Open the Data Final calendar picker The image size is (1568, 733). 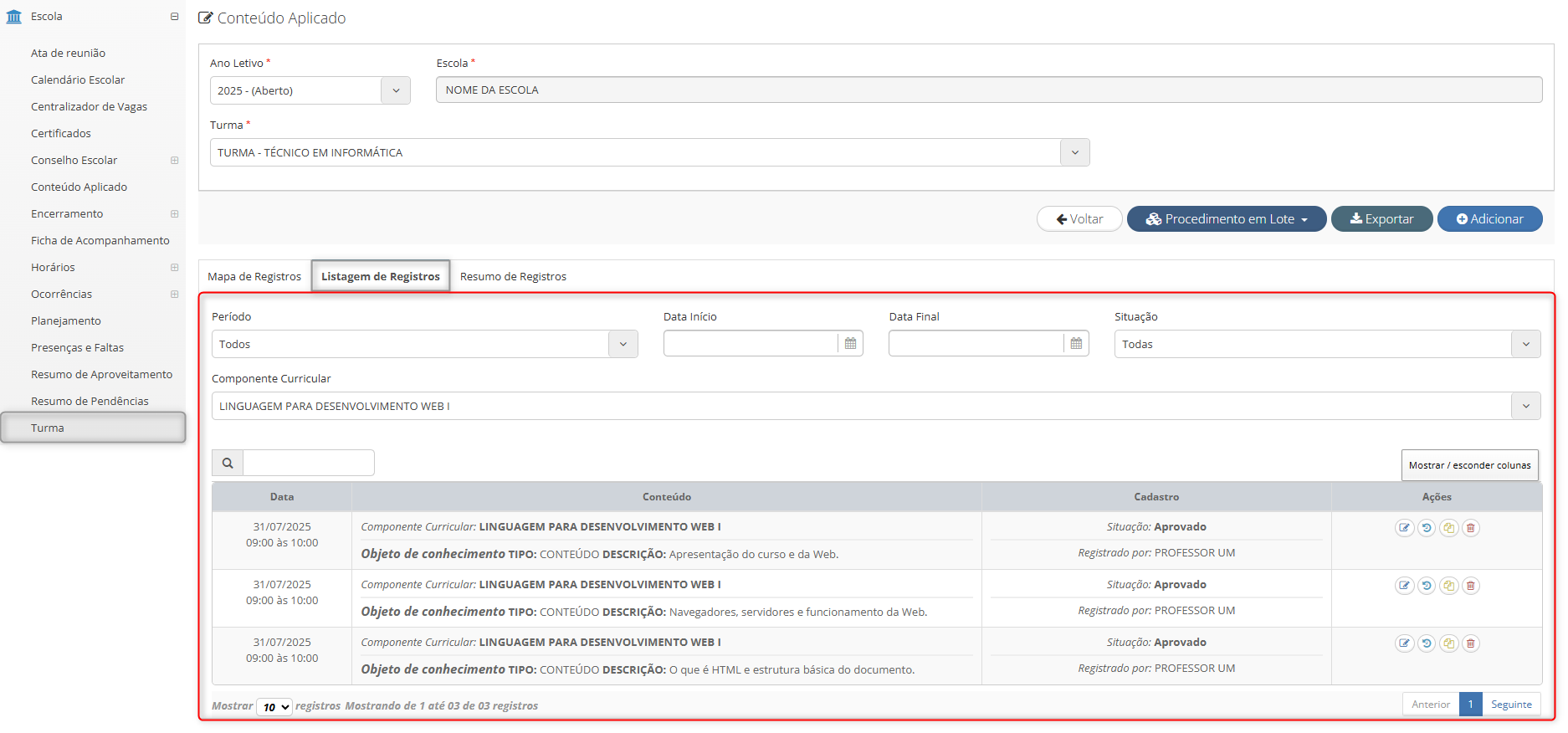click(x=1076, y=344)
